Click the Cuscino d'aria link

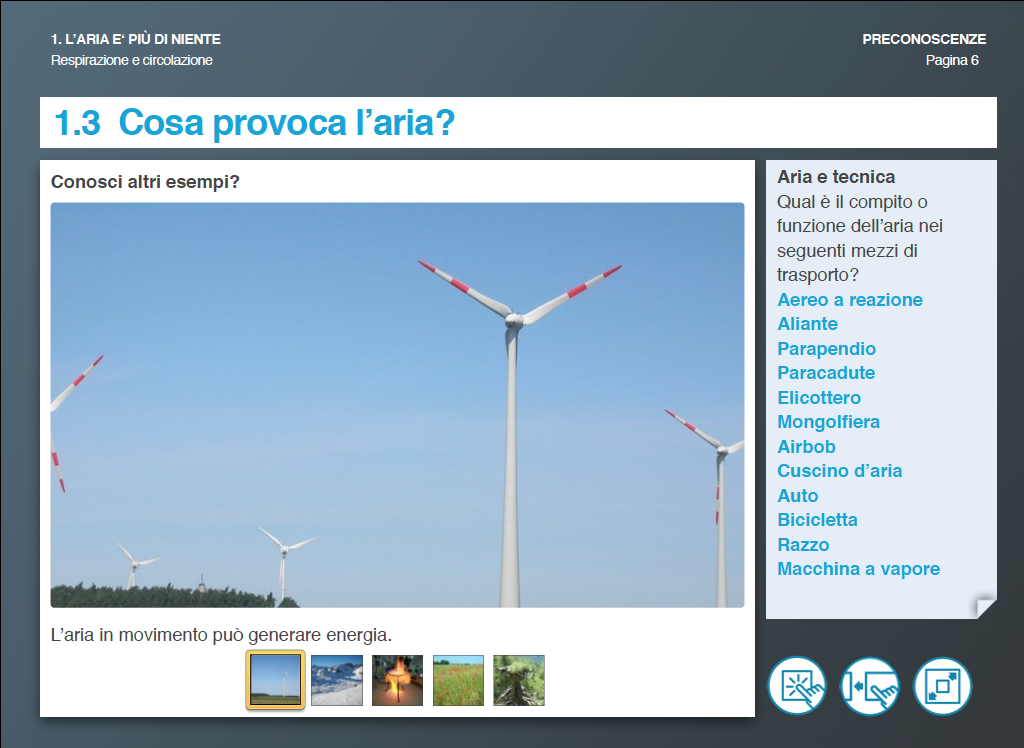(x=839, y=471)
